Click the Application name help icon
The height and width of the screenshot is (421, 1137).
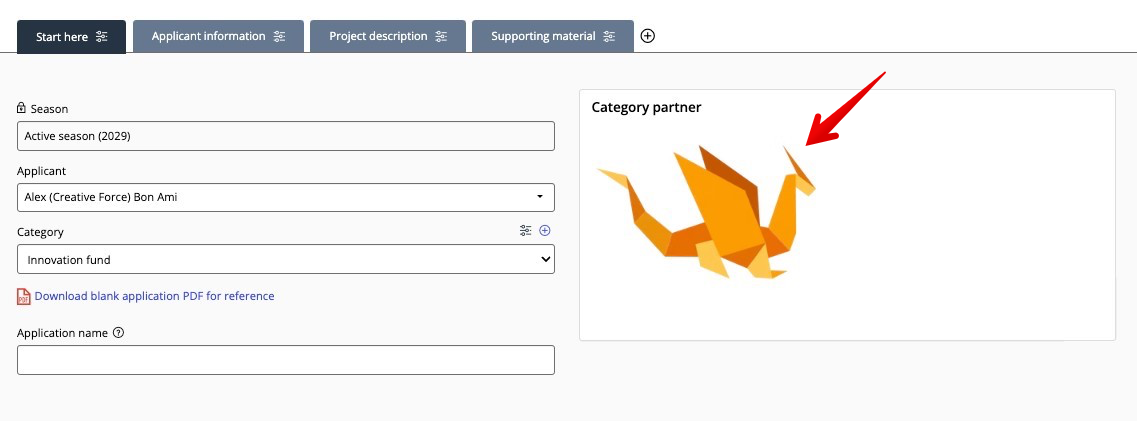pos(119,333)
